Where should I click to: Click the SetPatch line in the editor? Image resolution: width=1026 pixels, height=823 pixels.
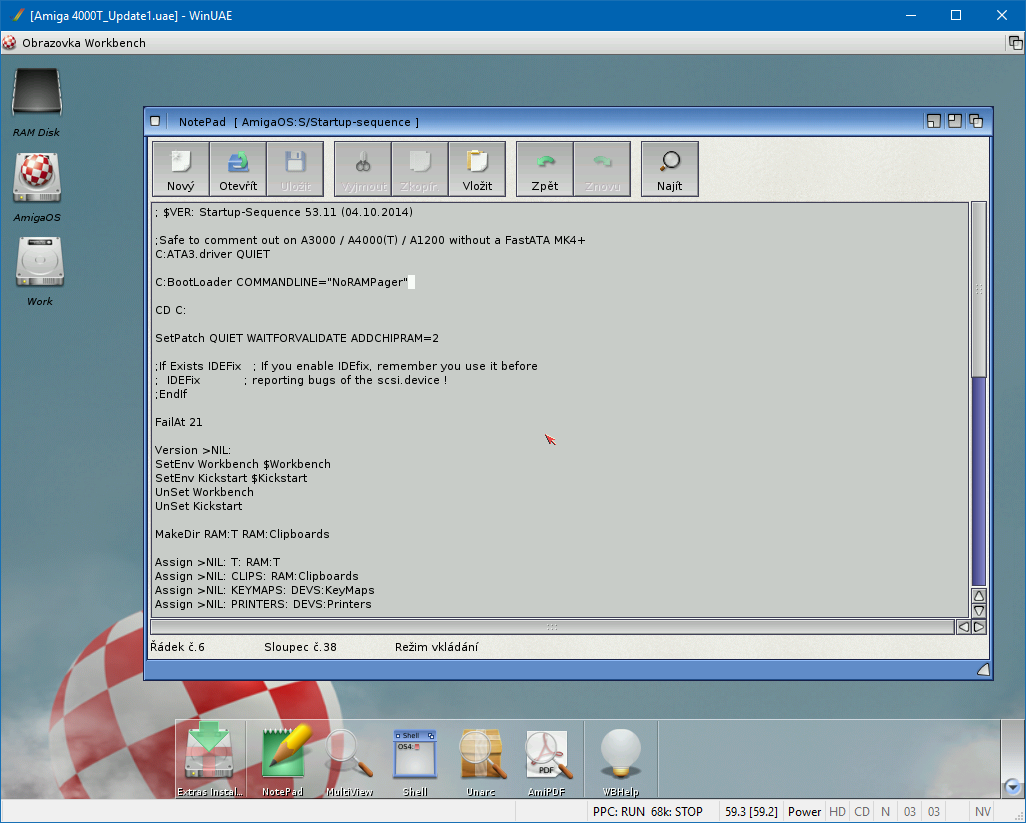point(297,338)
